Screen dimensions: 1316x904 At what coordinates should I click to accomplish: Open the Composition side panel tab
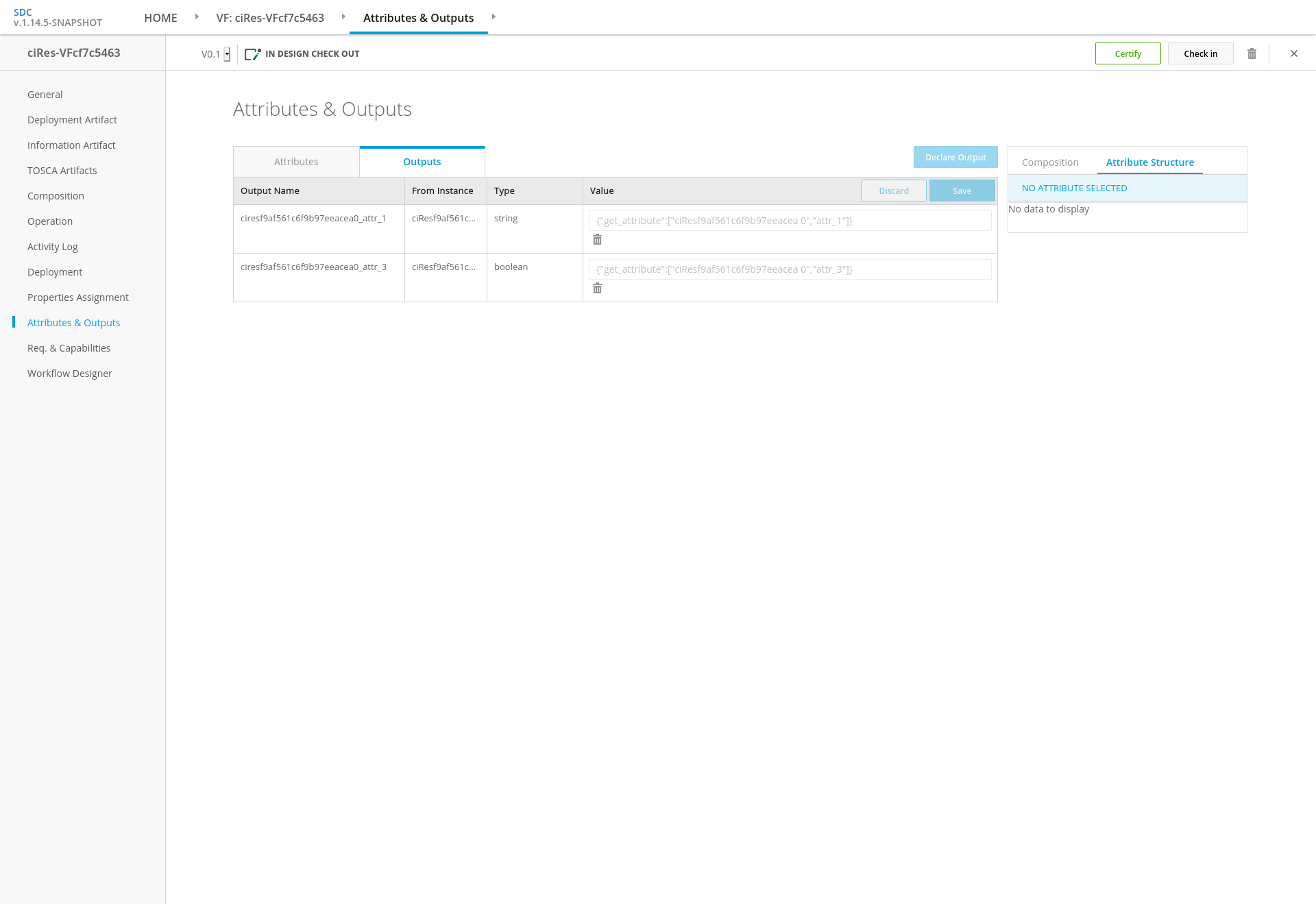coord(1049,162)
